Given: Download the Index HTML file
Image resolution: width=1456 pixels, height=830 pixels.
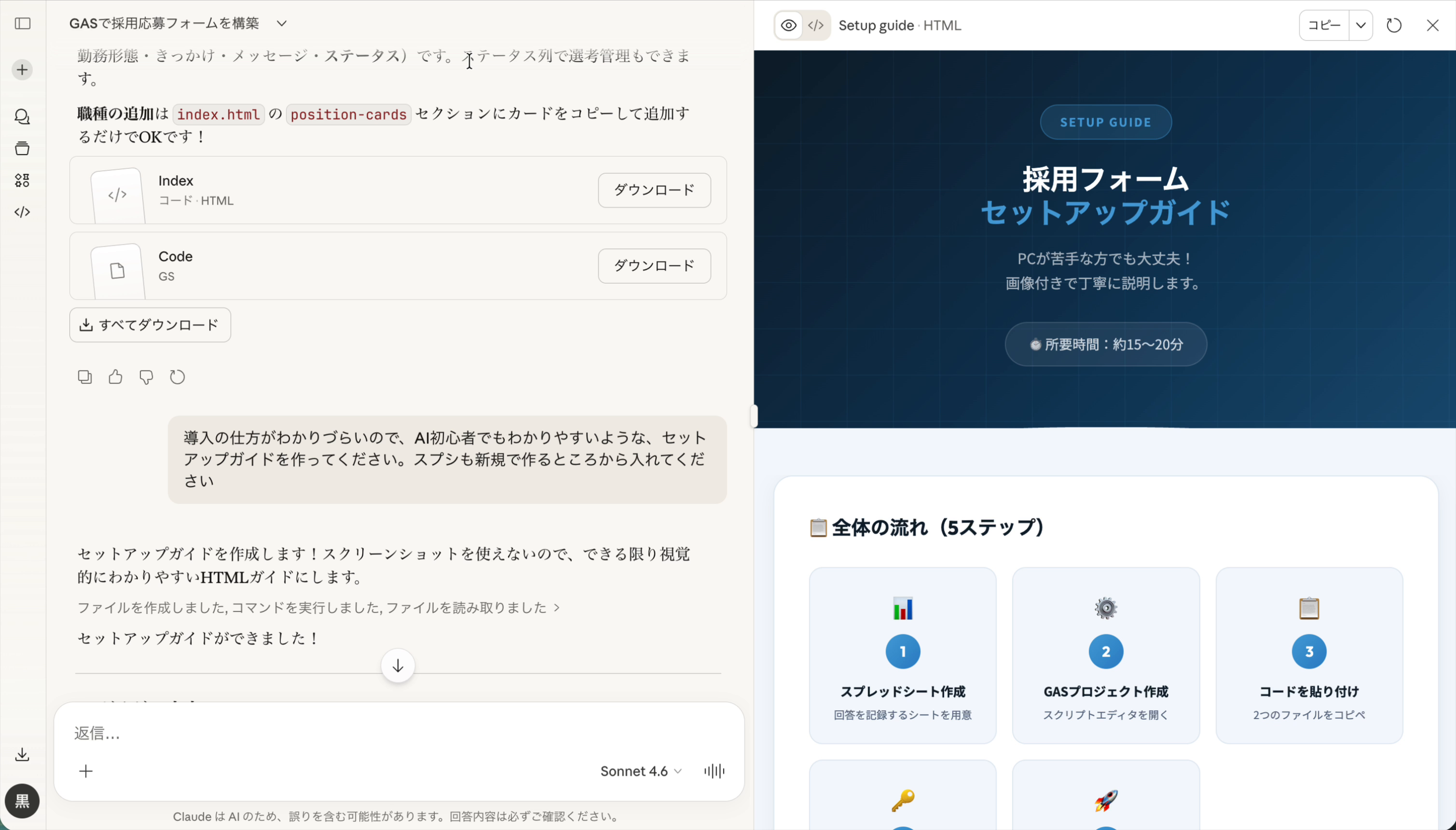Looking at the screenshot, I should coord(654,190).
